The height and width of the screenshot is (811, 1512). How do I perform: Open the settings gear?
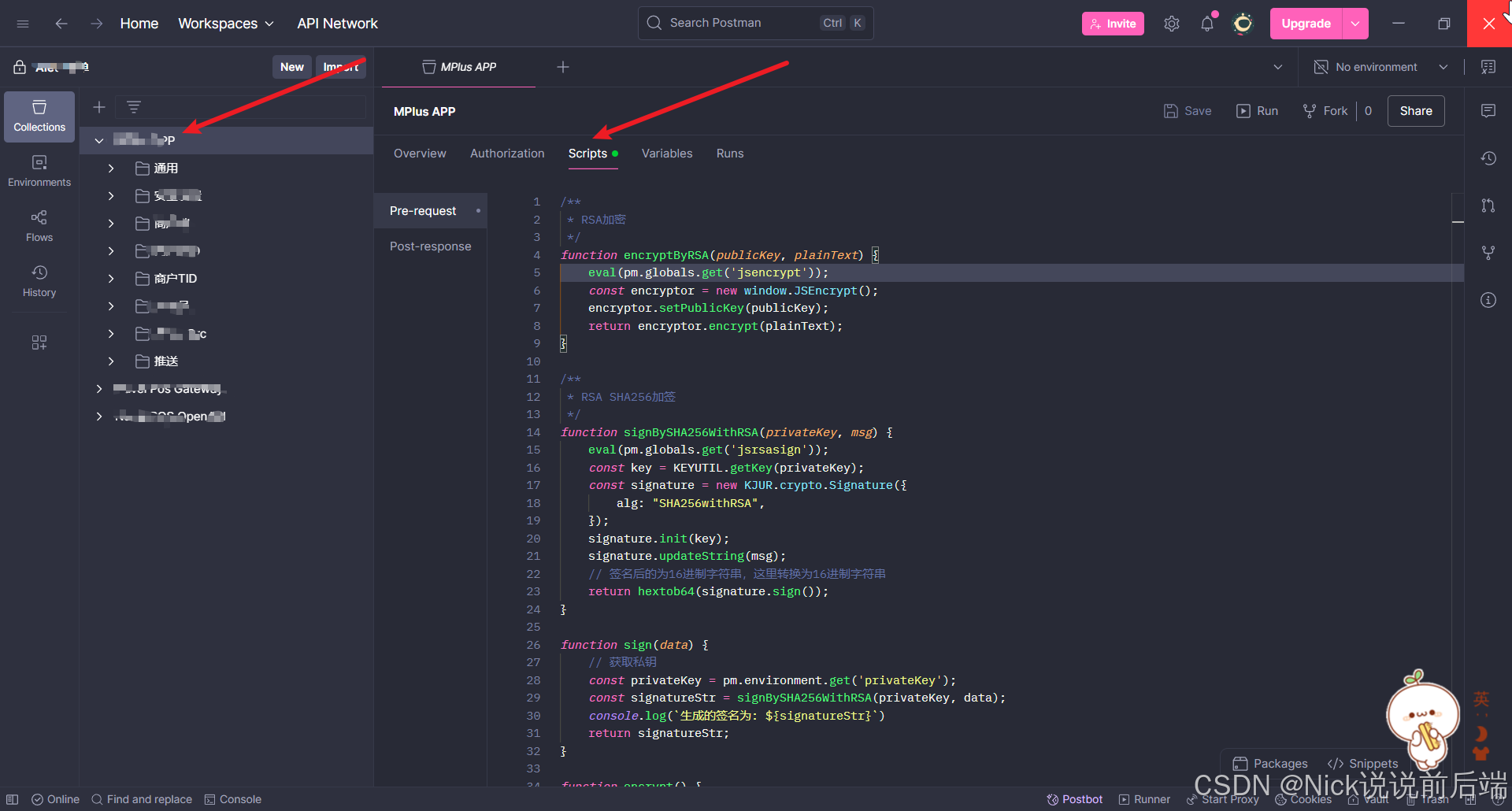point(1172,24)
